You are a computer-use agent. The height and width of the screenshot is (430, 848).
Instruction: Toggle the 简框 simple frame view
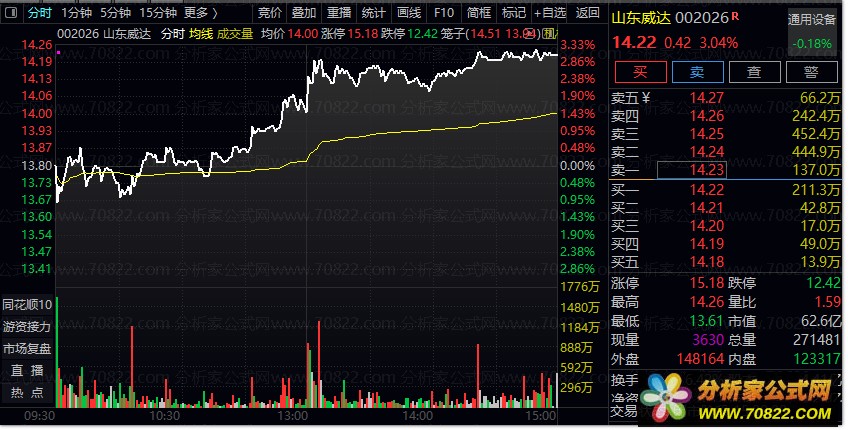click(x=479, y=12)
